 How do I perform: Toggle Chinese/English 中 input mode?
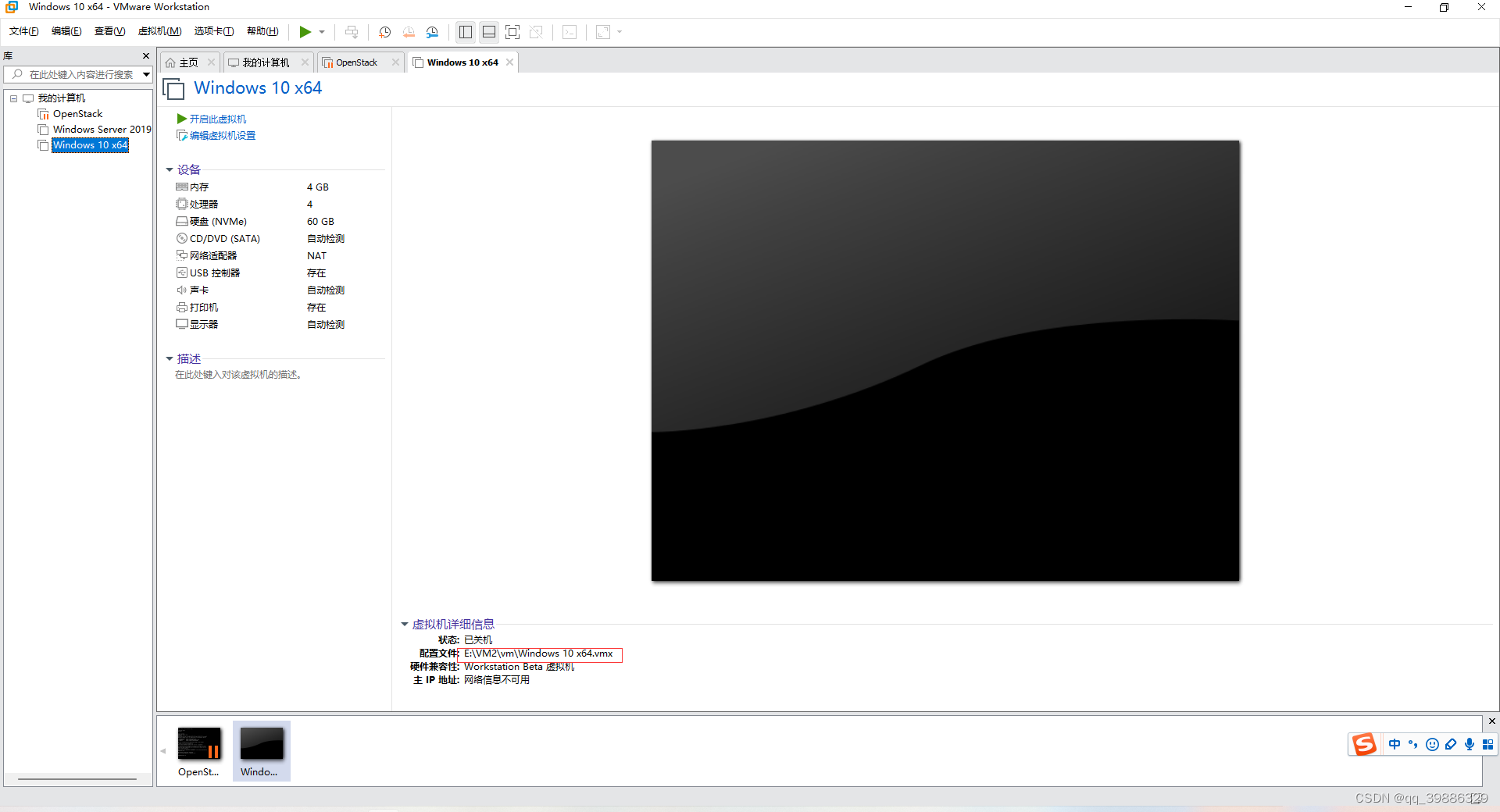point(1395,744)
